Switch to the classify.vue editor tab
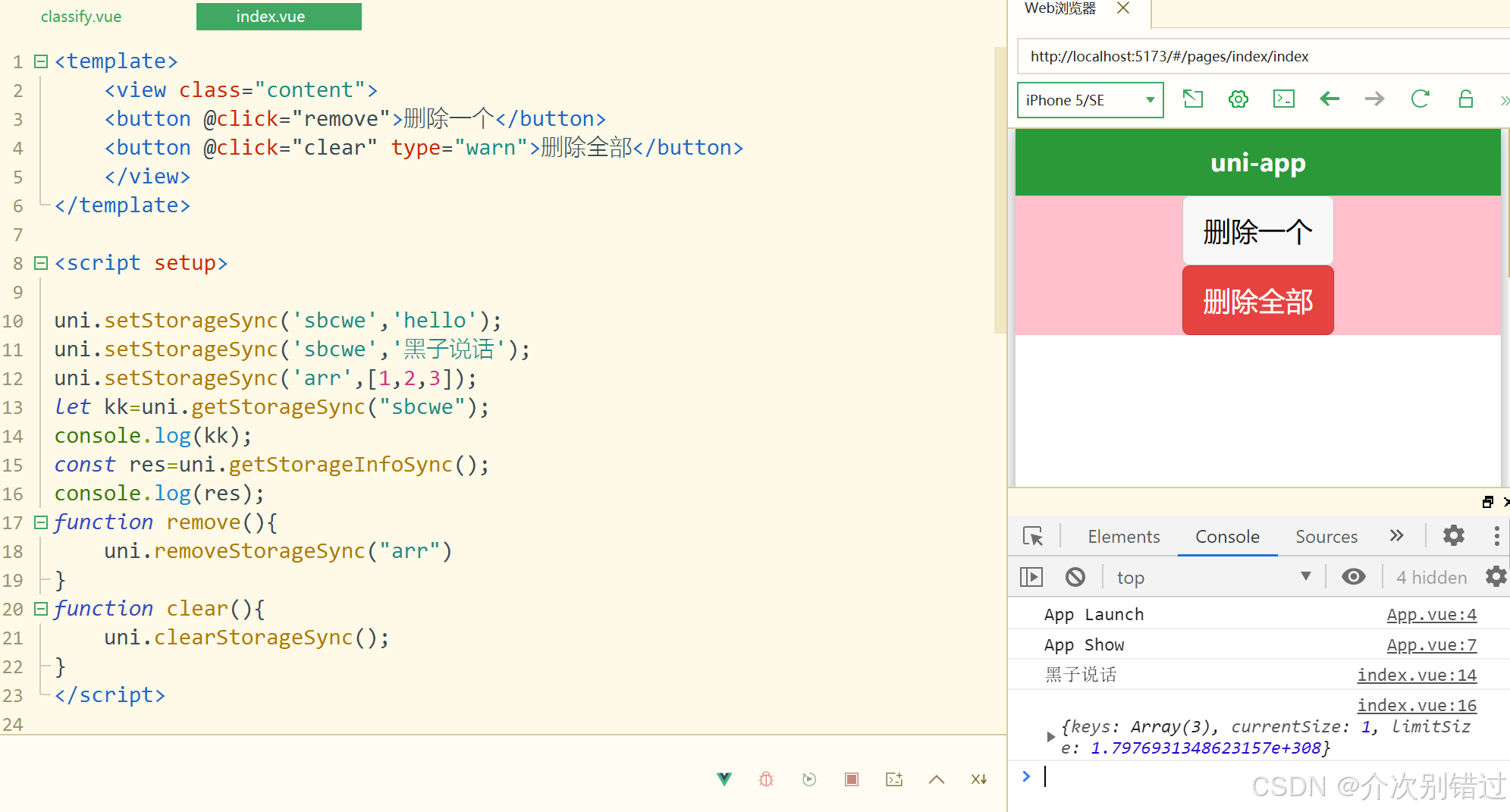 click(x=81, y=17)
